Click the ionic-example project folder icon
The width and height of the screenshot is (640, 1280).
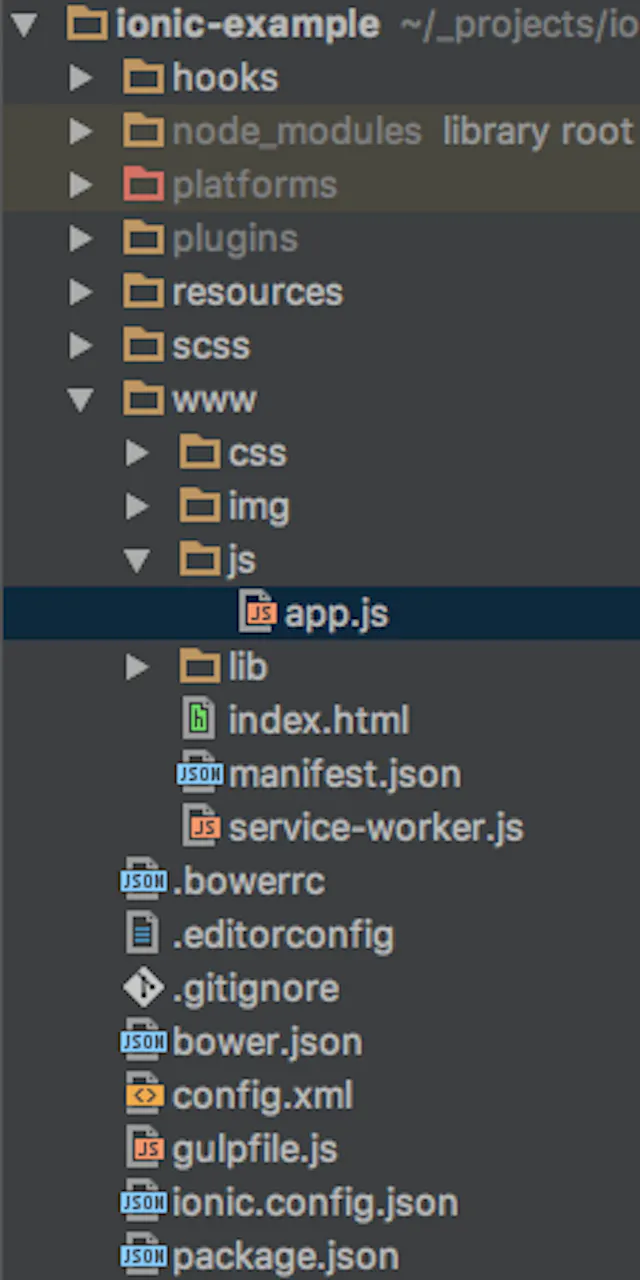[87, 24]
